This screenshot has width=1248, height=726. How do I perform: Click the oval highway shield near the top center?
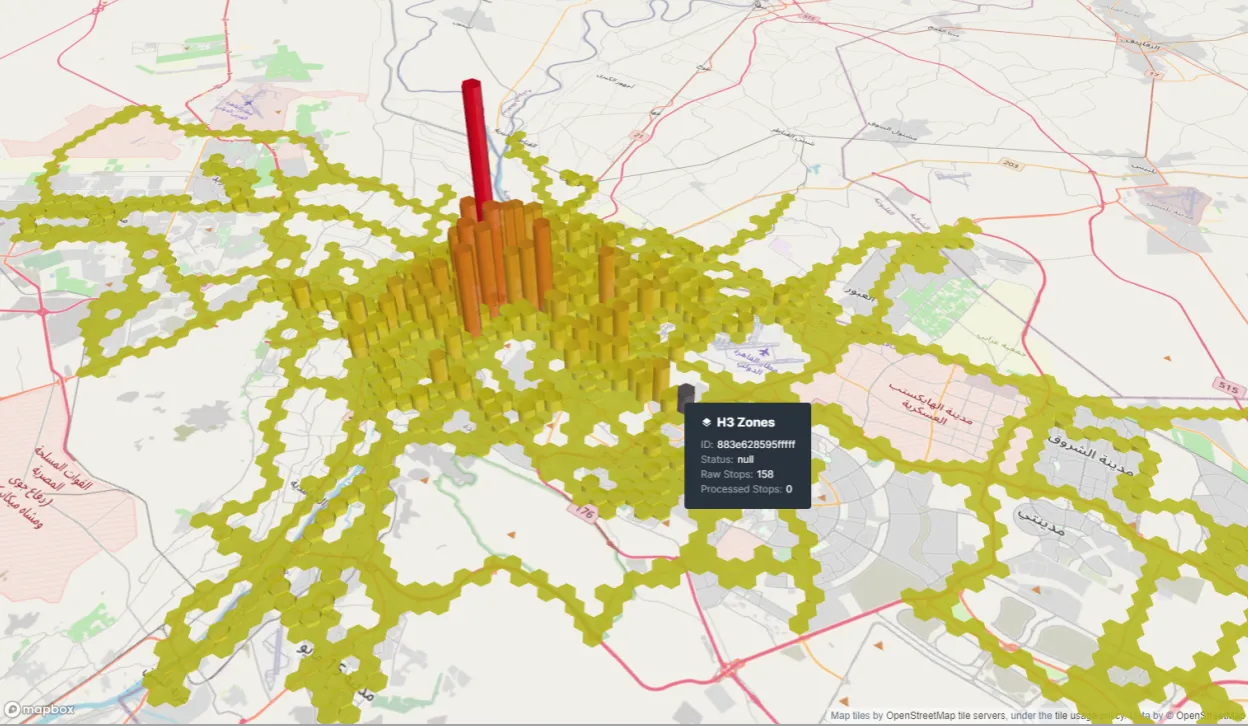pyautogui.click(x=638, y=135)
